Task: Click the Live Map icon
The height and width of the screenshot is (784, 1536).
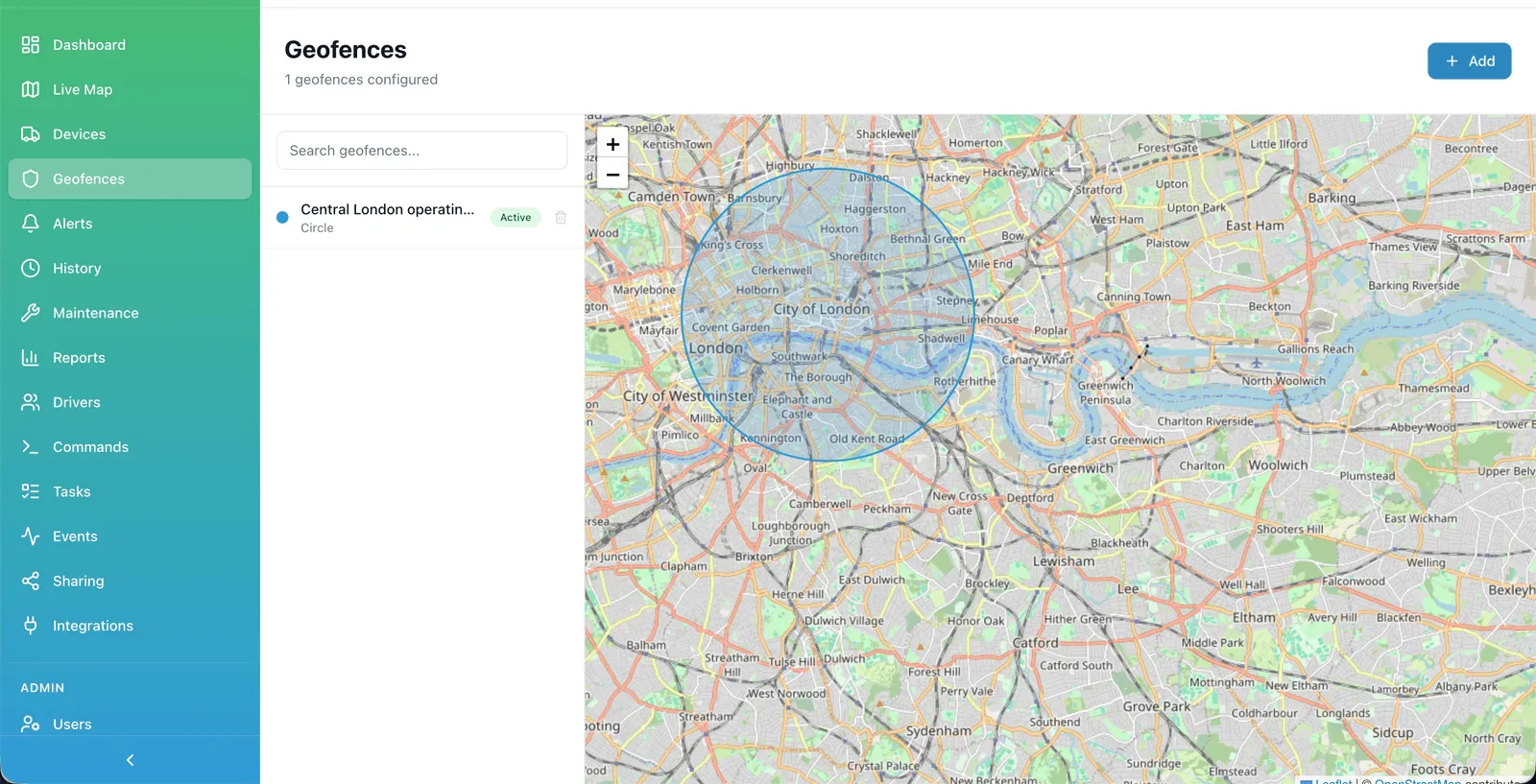Action: click(x=31, y=89)
